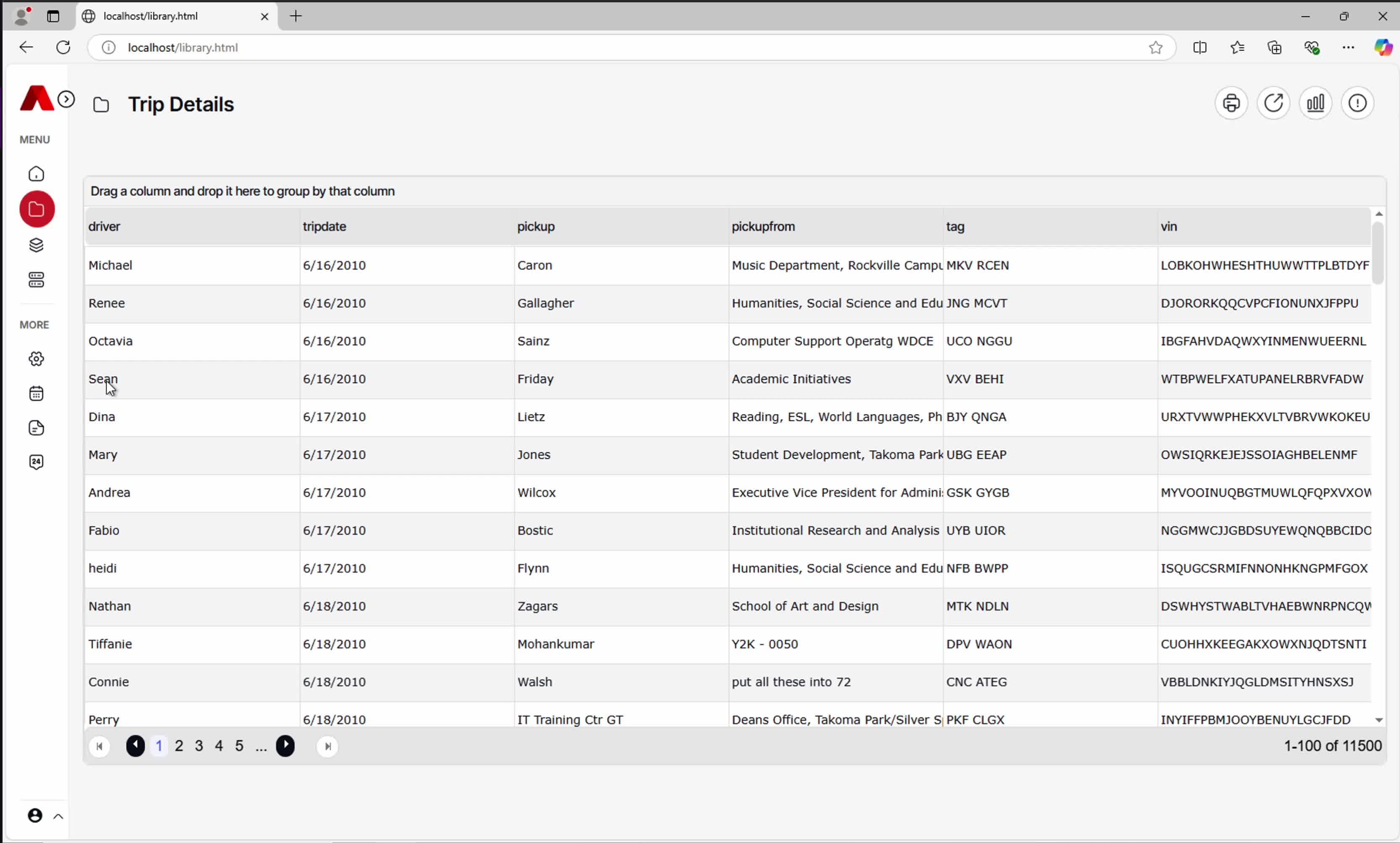Click the alert info circle icon
The width and height of the screenshot is (1400, 843).
click(x=1357, y=103)
